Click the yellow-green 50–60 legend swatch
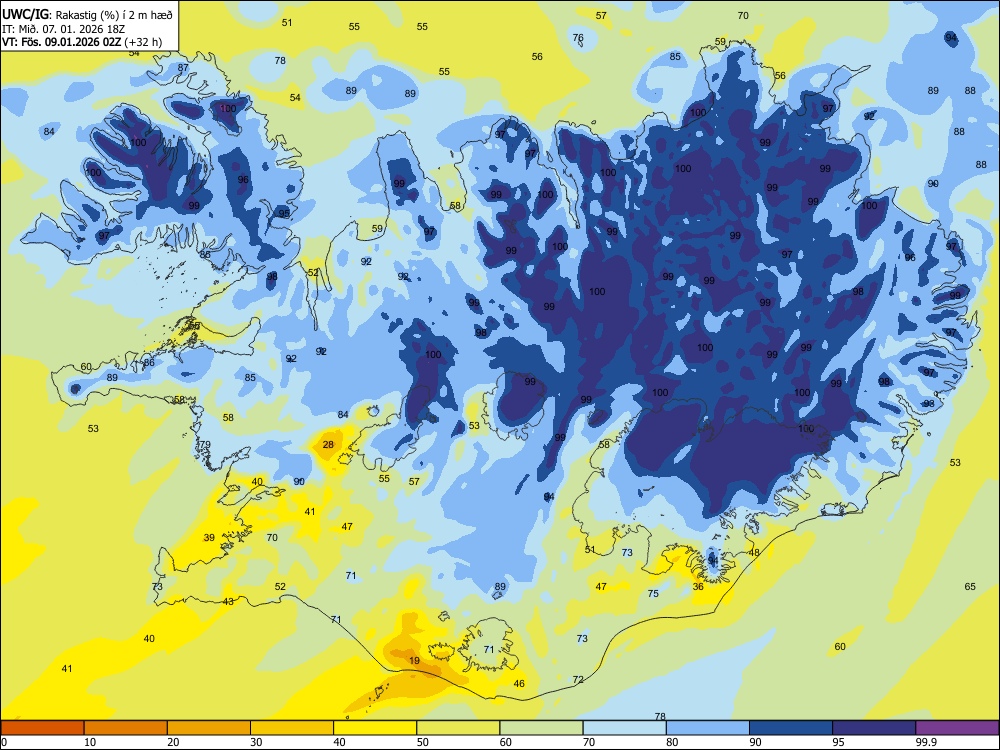The height and width of the screenshot is (750, 1000). click(458, 728)
